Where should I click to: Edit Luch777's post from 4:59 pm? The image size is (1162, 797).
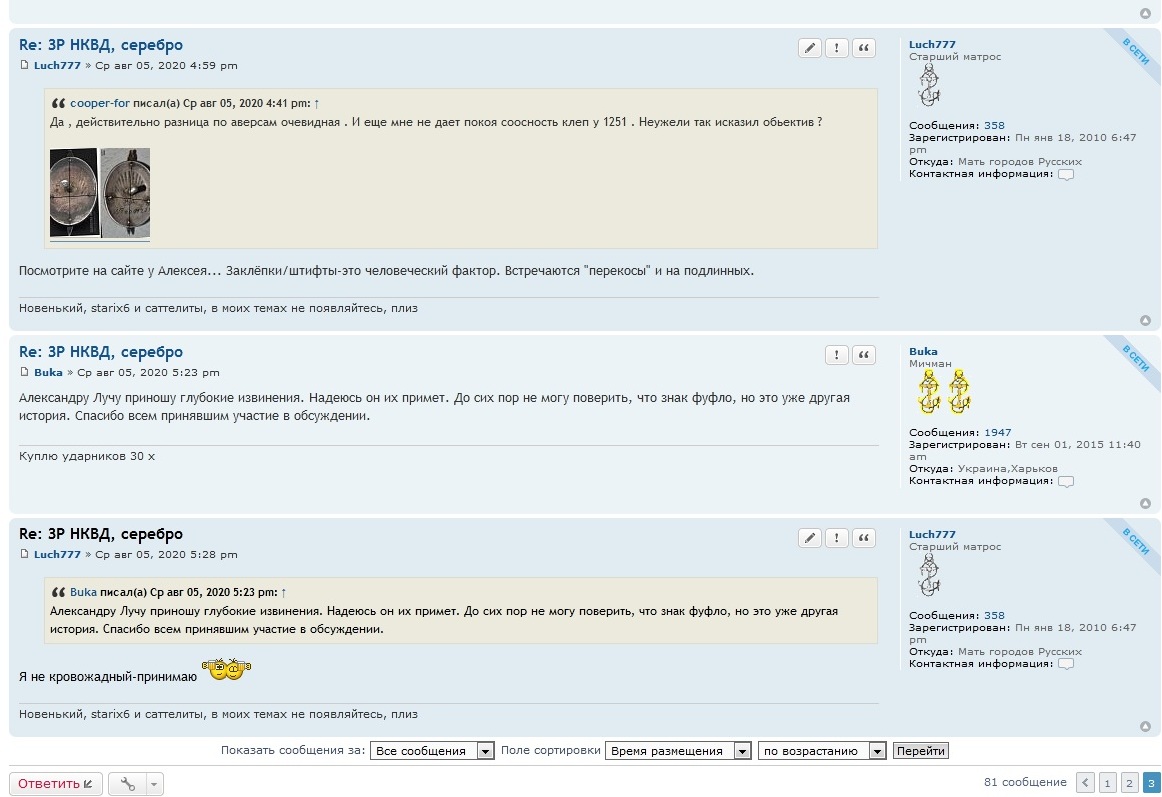[810, 48]
